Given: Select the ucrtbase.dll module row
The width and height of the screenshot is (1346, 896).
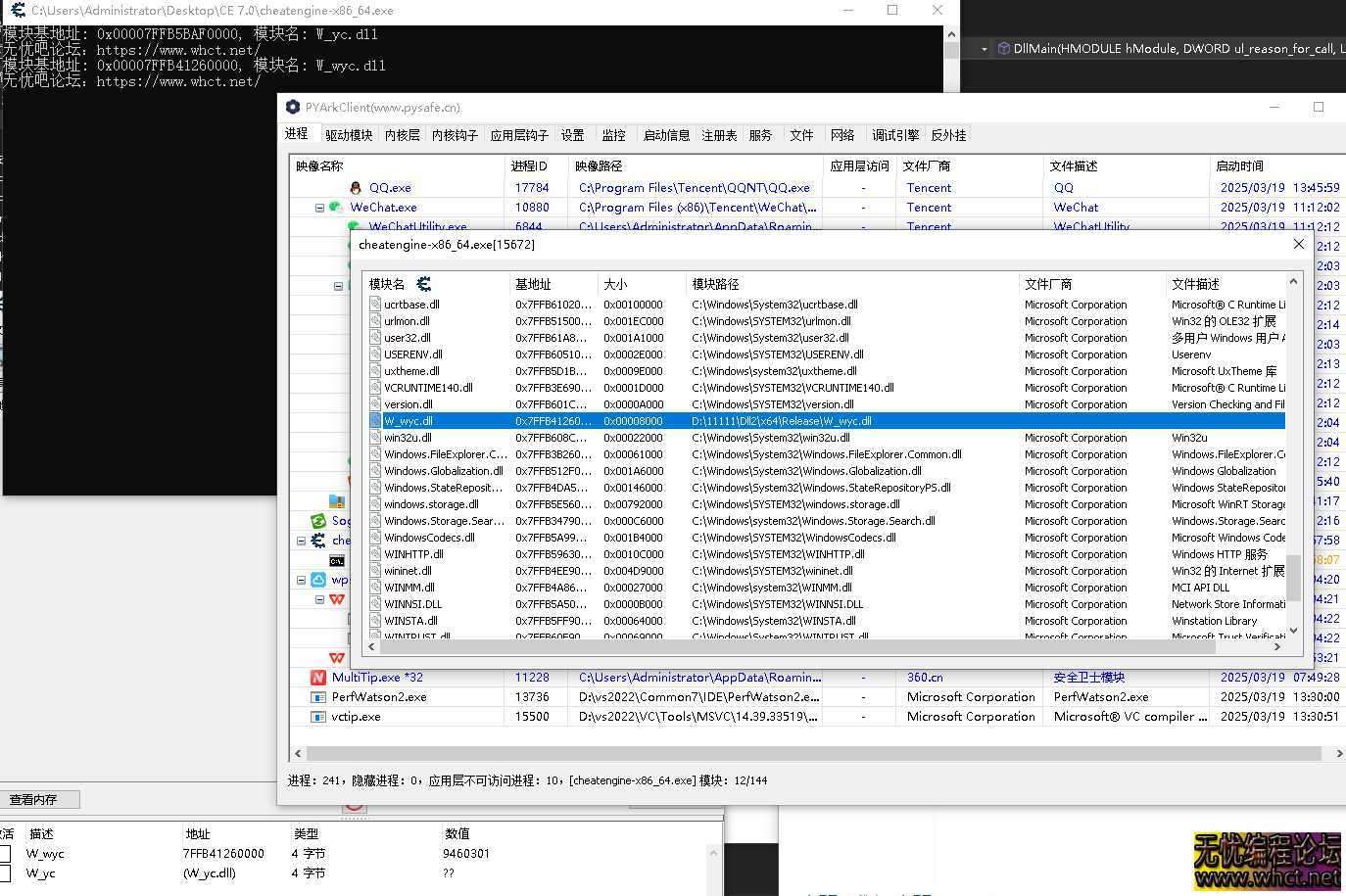Looking at the screenshot, I should (411, 305).
